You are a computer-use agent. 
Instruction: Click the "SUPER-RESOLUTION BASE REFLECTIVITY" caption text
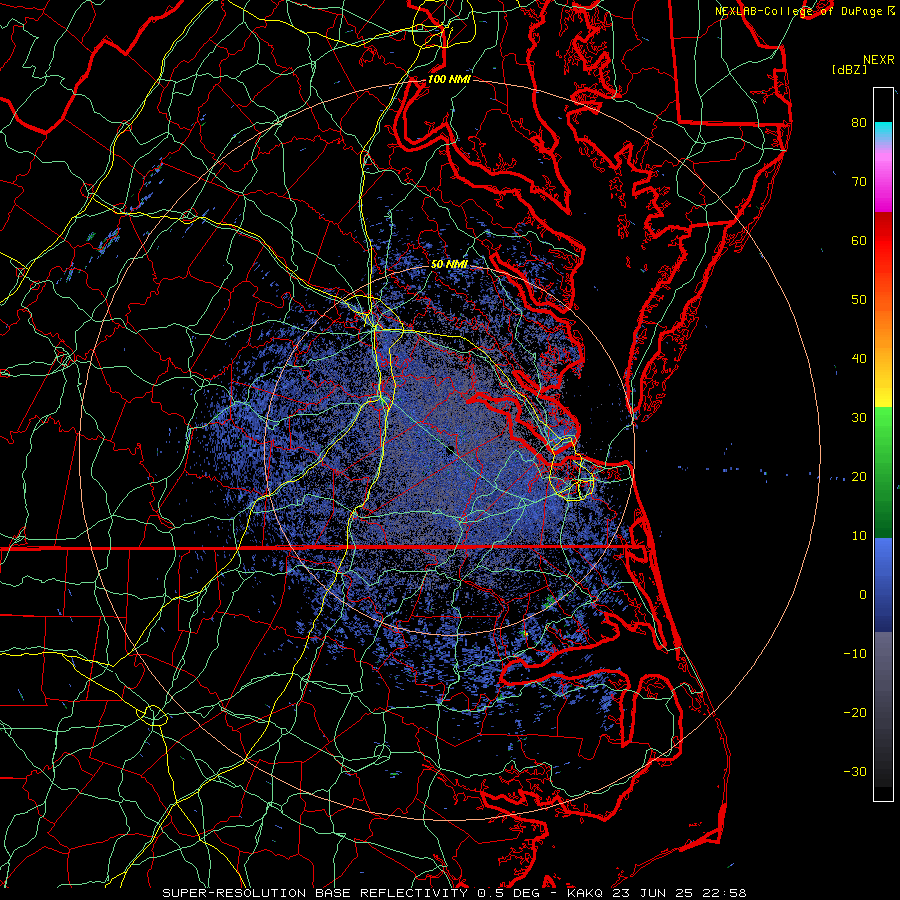(x=315, y=893)
